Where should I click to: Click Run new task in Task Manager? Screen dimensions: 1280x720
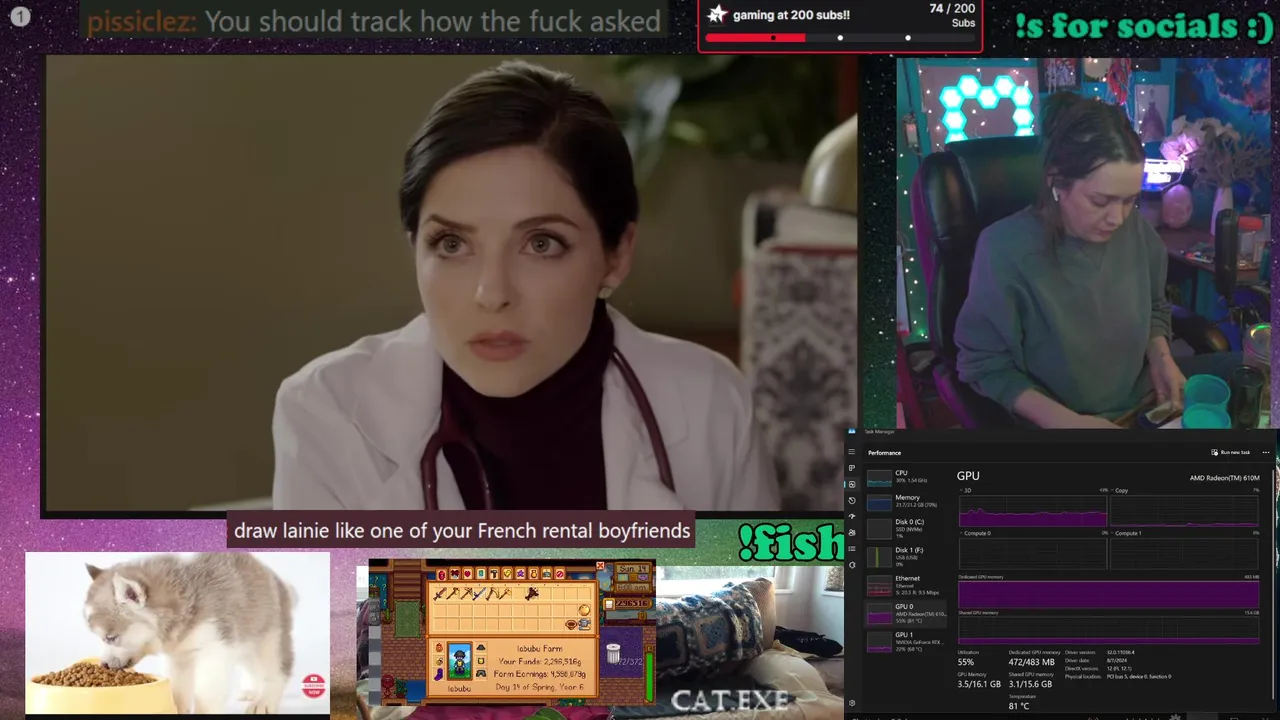[x=1231, y=453]
